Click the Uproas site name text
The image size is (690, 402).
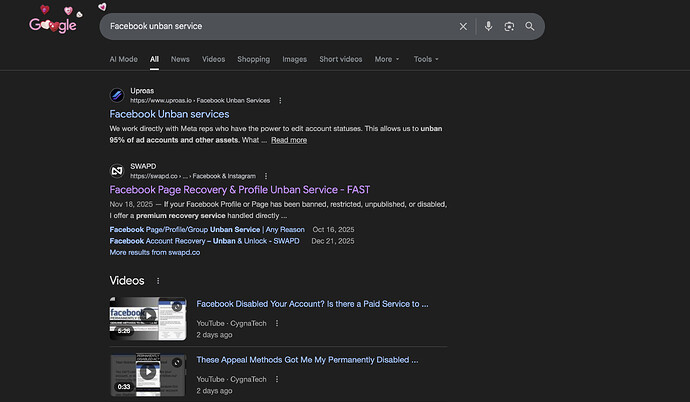coord(142,91)
